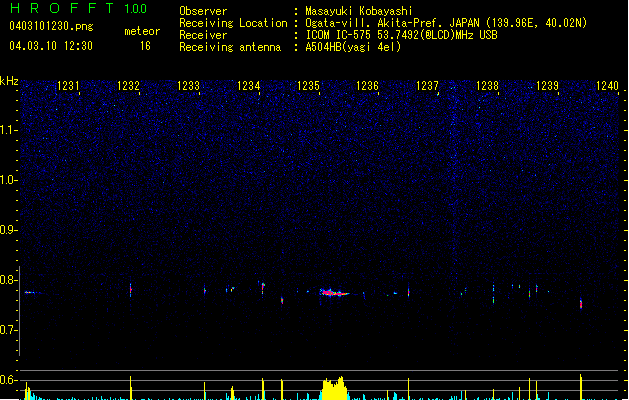The image size is (629, 400).
Task: Click the meteor echo just left of 1232
Action: point(130,290)
